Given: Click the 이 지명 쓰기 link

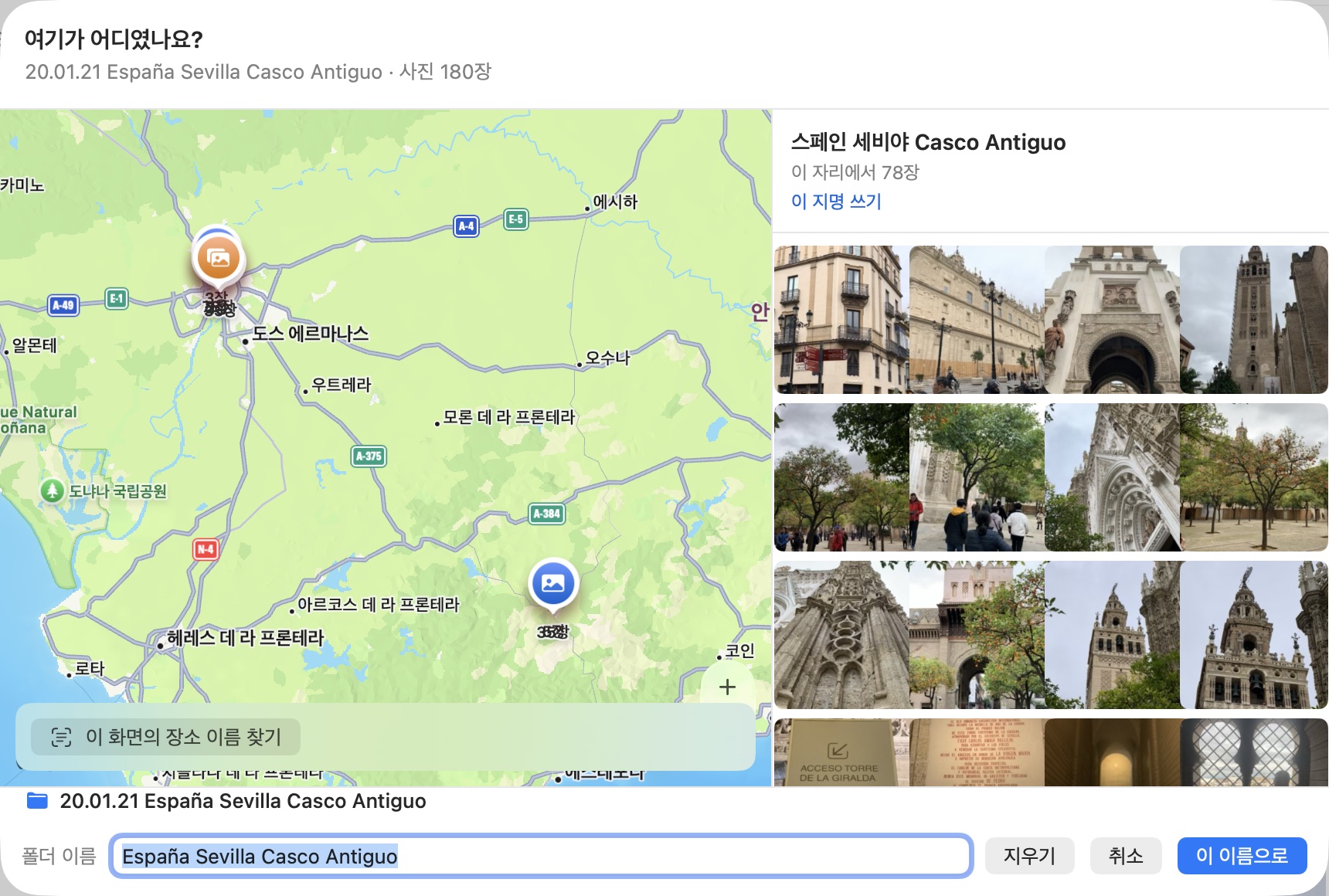Looking at the screenshot, I should pos(836,202).
